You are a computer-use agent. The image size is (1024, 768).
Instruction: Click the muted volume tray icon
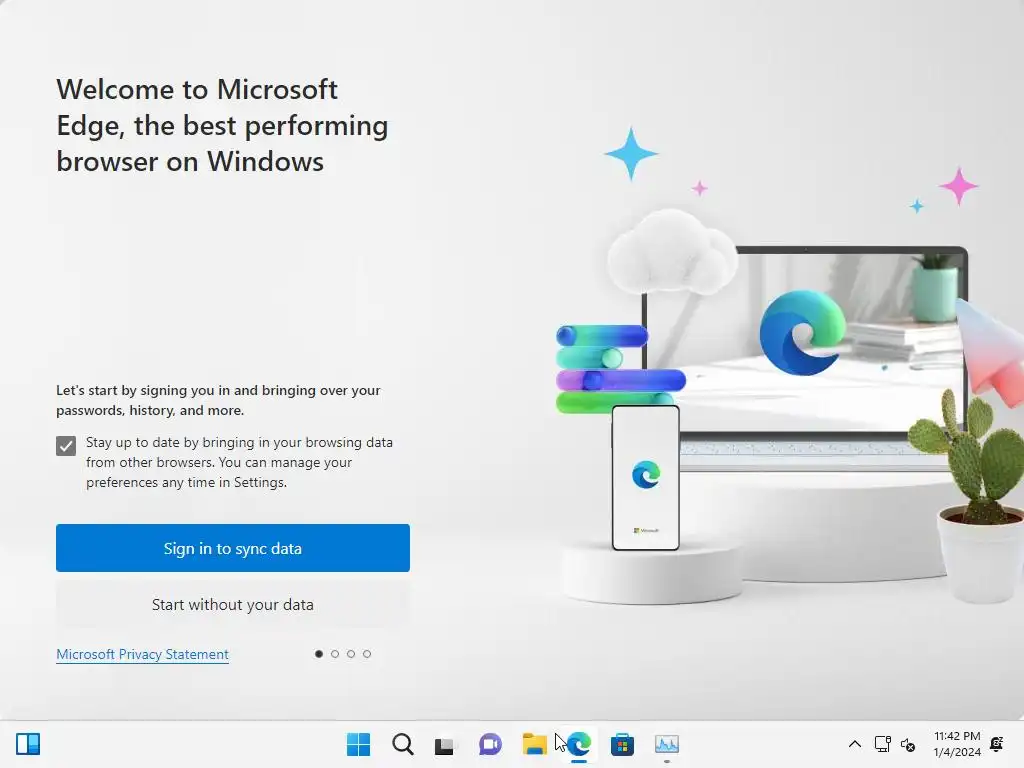pyautogui.click(x=908, y=744)
